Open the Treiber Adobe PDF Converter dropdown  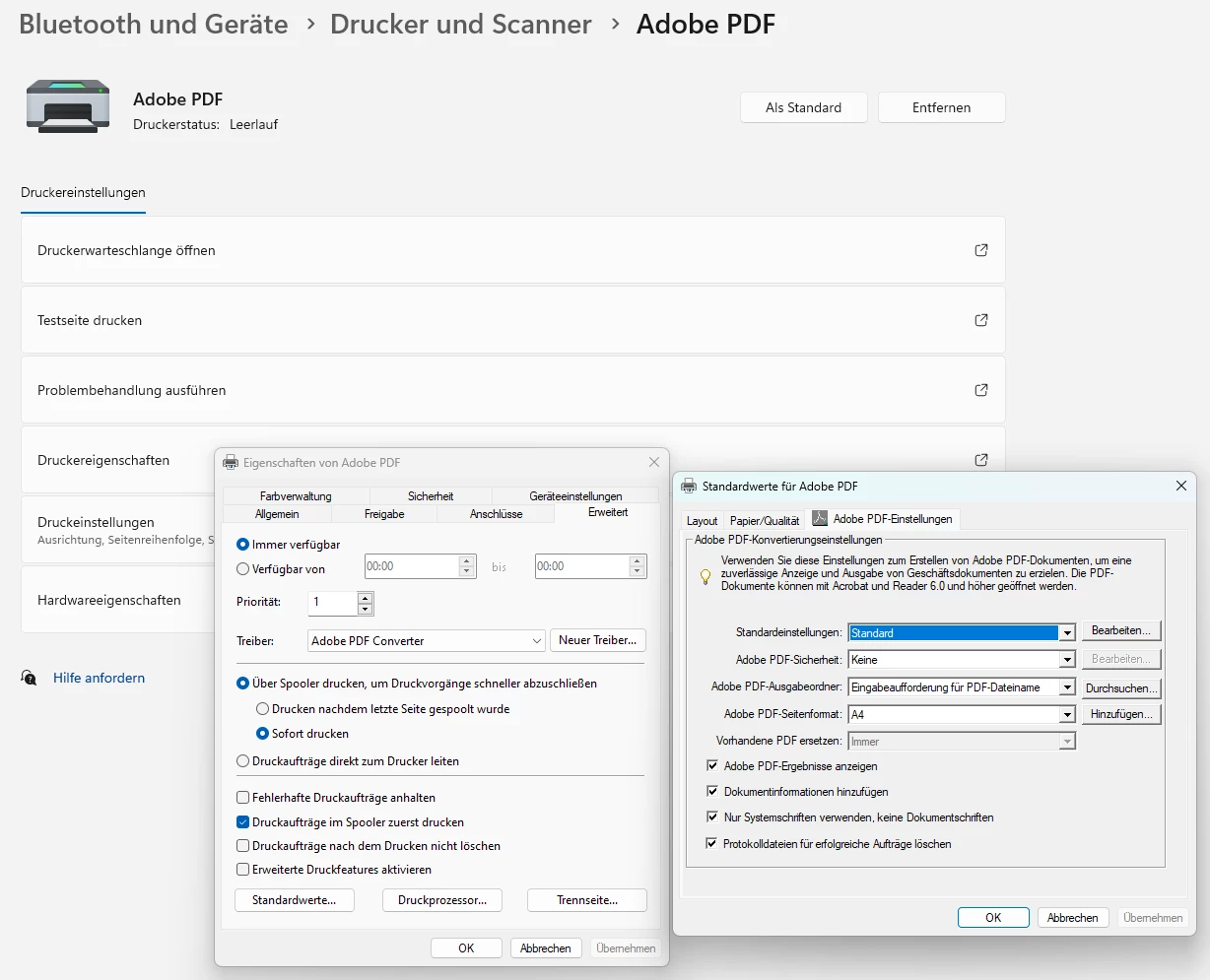click(x=427, y=640)
